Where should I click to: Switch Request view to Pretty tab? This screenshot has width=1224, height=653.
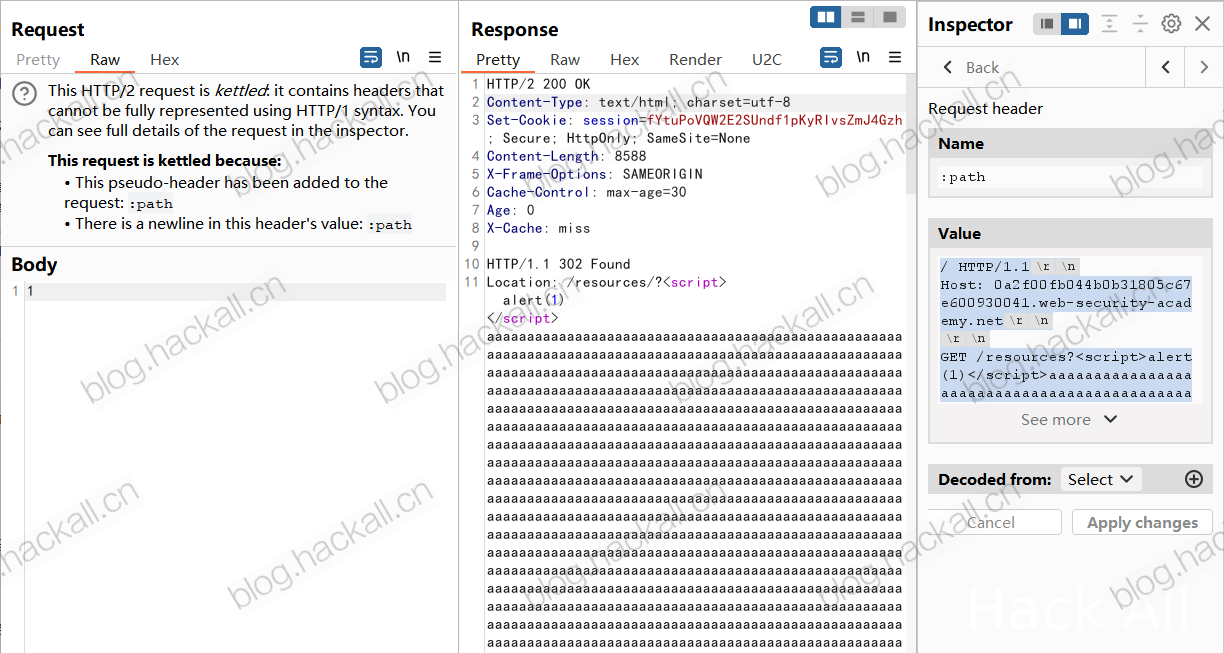(38, 60)
